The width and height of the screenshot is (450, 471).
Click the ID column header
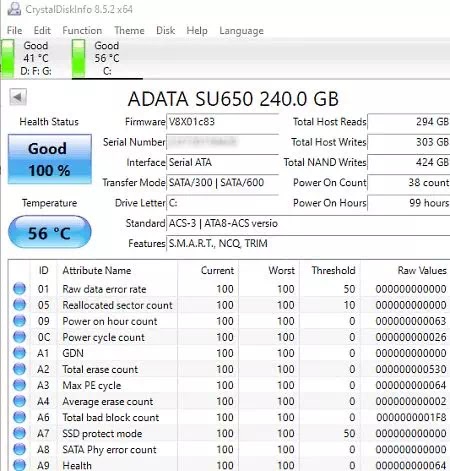pyautogui.click(x=44, y=270)
